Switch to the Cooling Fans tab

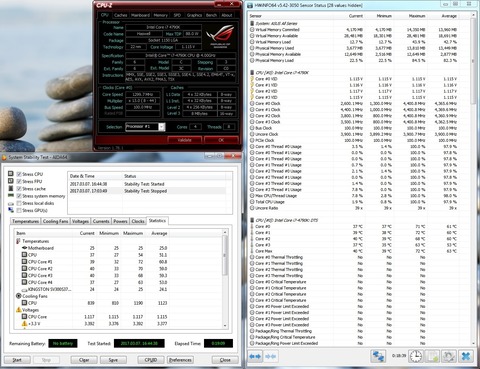55,221
